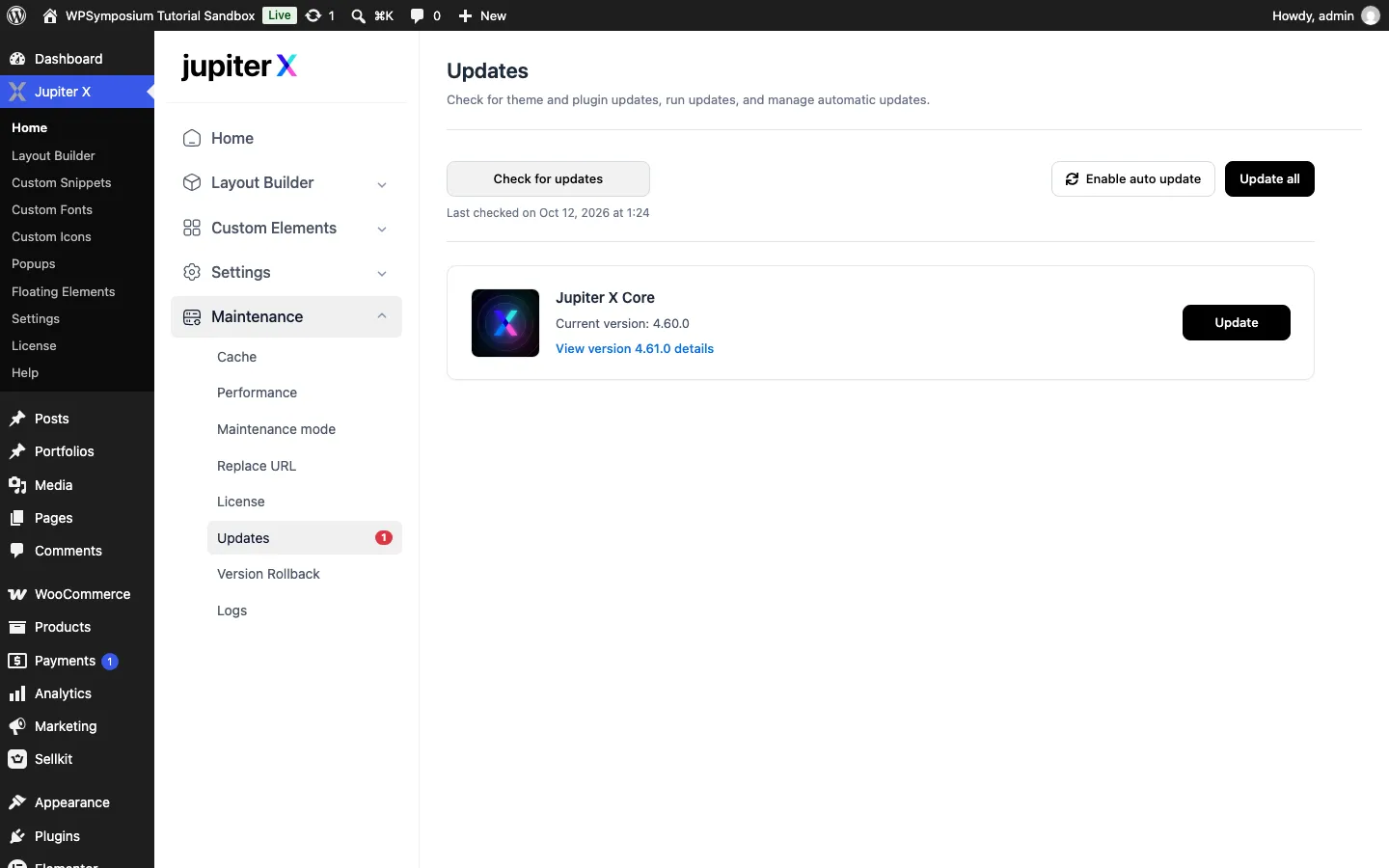Screen dimensions: 1389x868
Task: Open Marketing in the admin sidebar
Action: [x=77, y=726]
